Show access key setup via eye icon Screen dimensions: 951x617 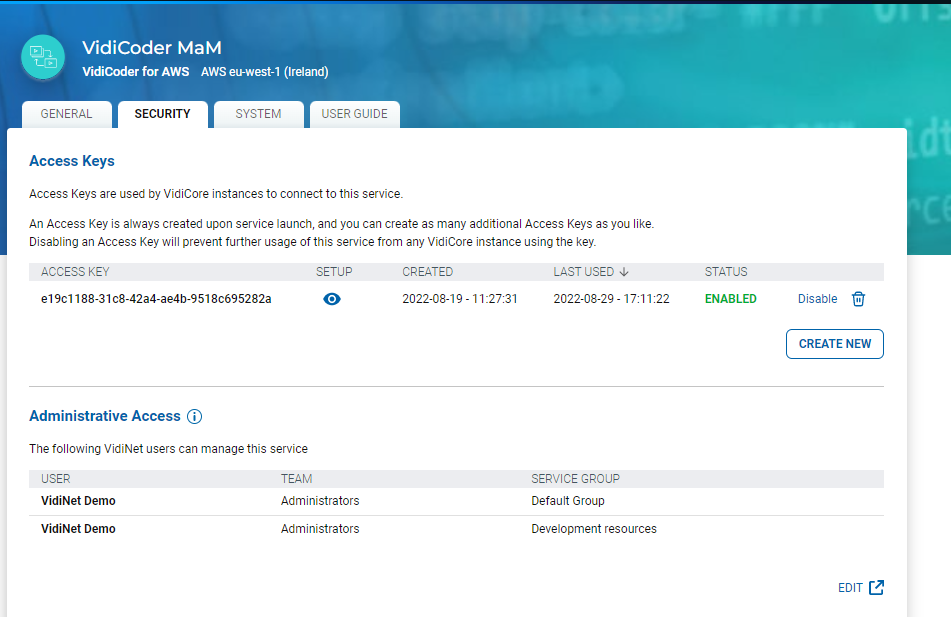click(332, 299)
